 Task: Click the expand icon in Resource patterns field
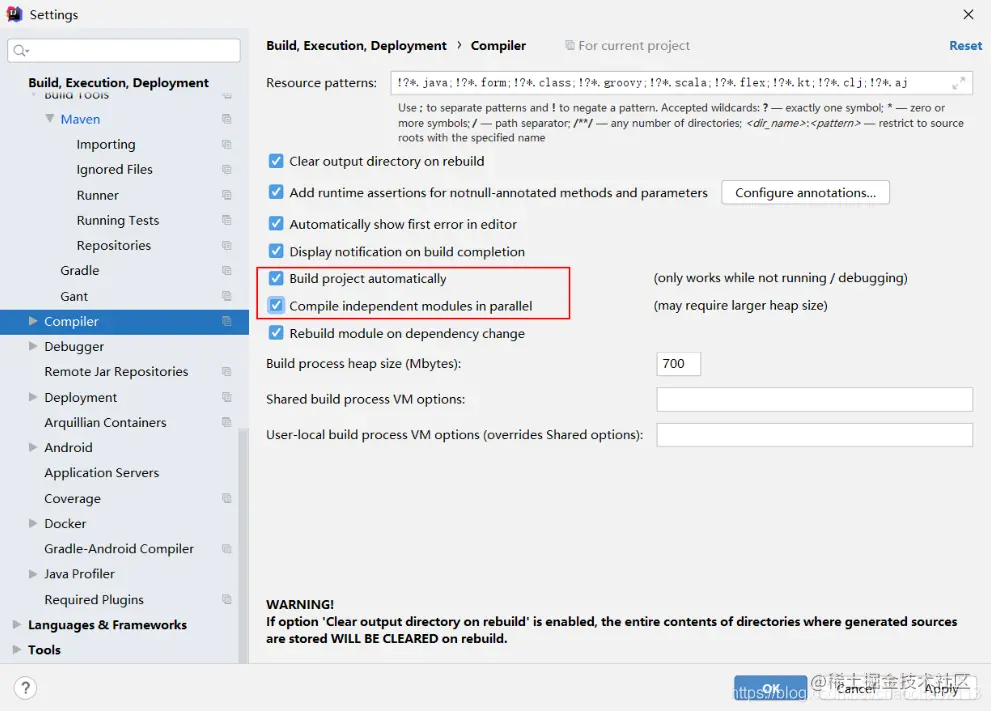[958, 83]
